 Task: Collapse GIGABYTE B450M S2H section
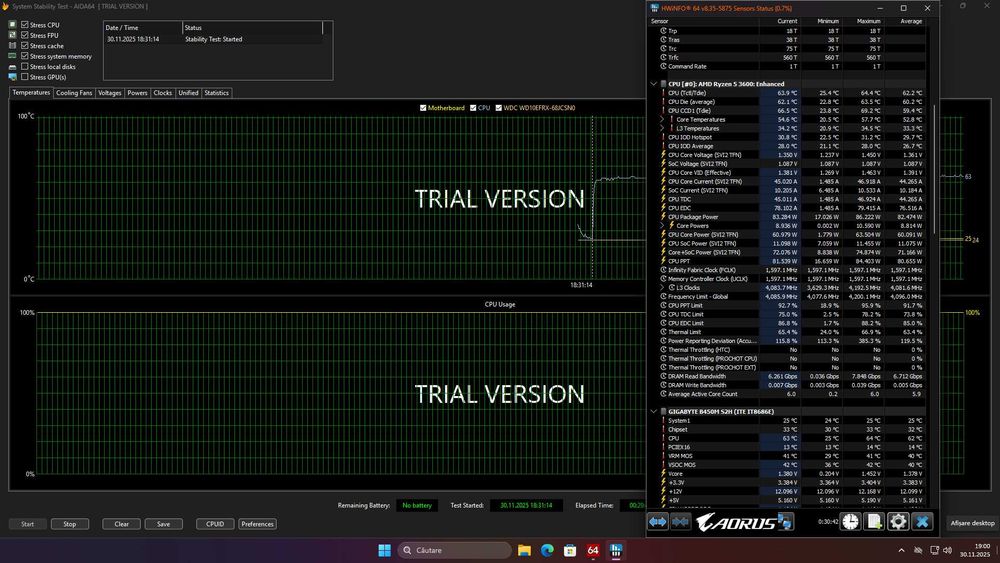point(653,411)
